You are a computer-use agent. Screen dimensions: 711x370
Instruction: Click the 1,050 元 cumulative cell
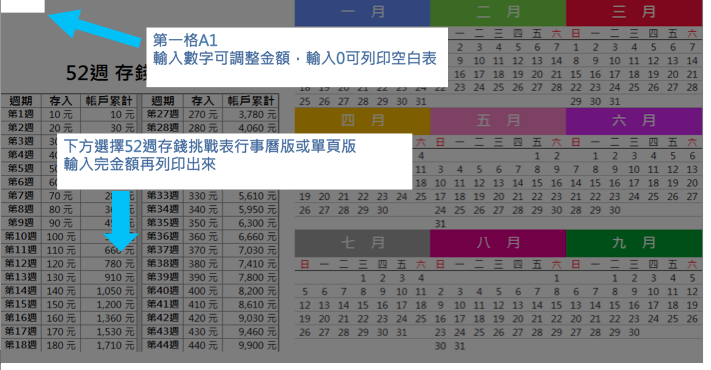click(x=109, y=291)
